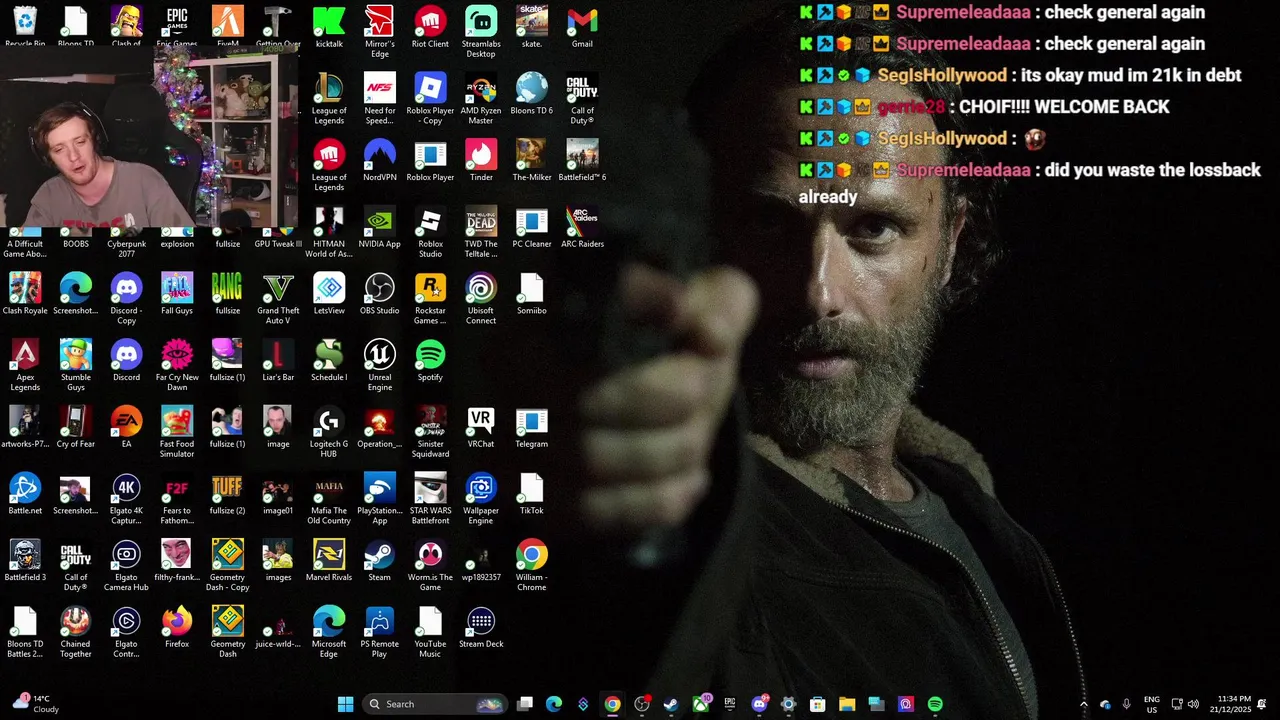Image resolution: width=1280 pixels, height=720 pixels.
Task: Select the Marvel Rivals desktop icon
Action: pyautogui.click(x=329, y=560)
